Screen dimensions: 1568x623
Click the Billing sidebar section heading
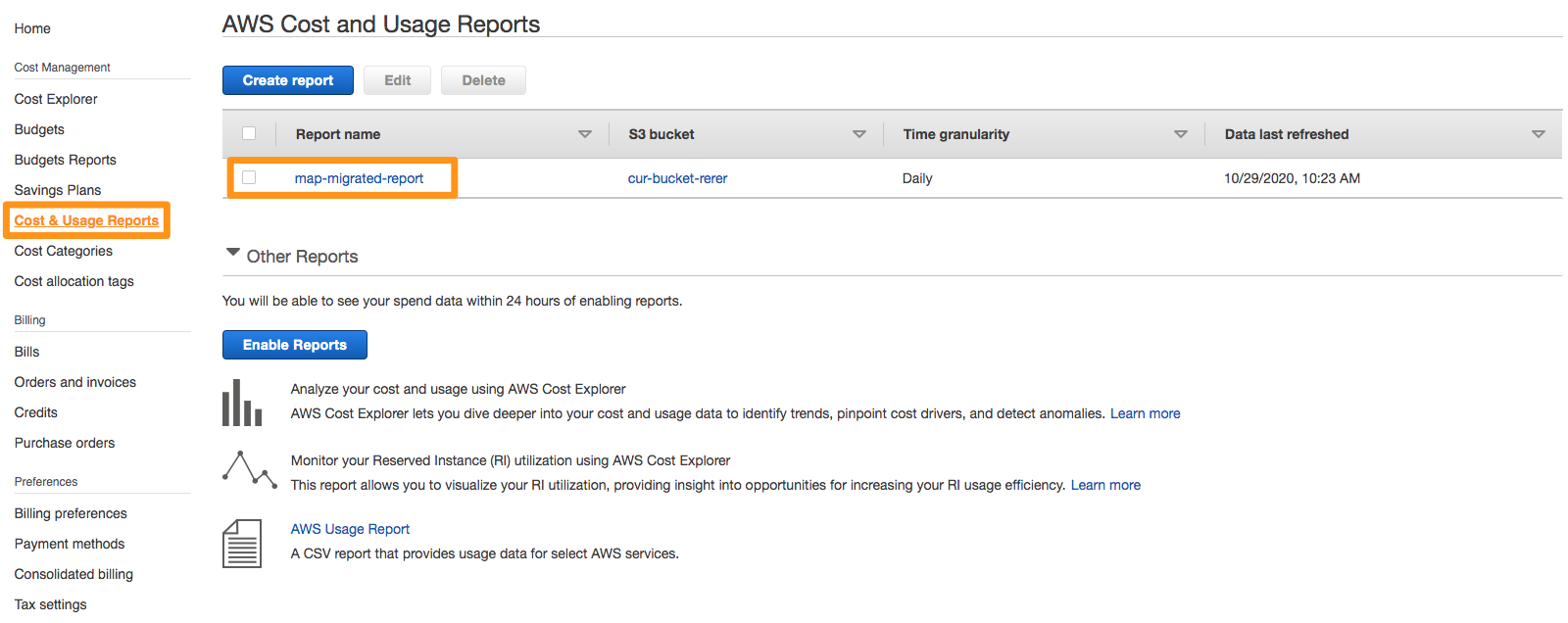coord(29,320)
